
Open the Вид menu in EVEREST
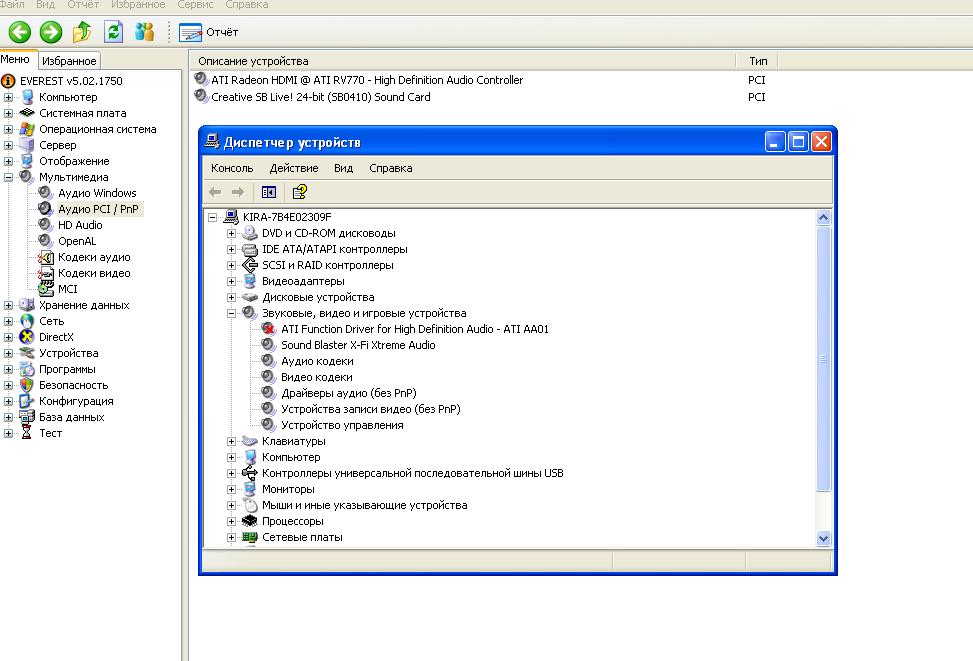pyautogui.click(x=45, y=4)
